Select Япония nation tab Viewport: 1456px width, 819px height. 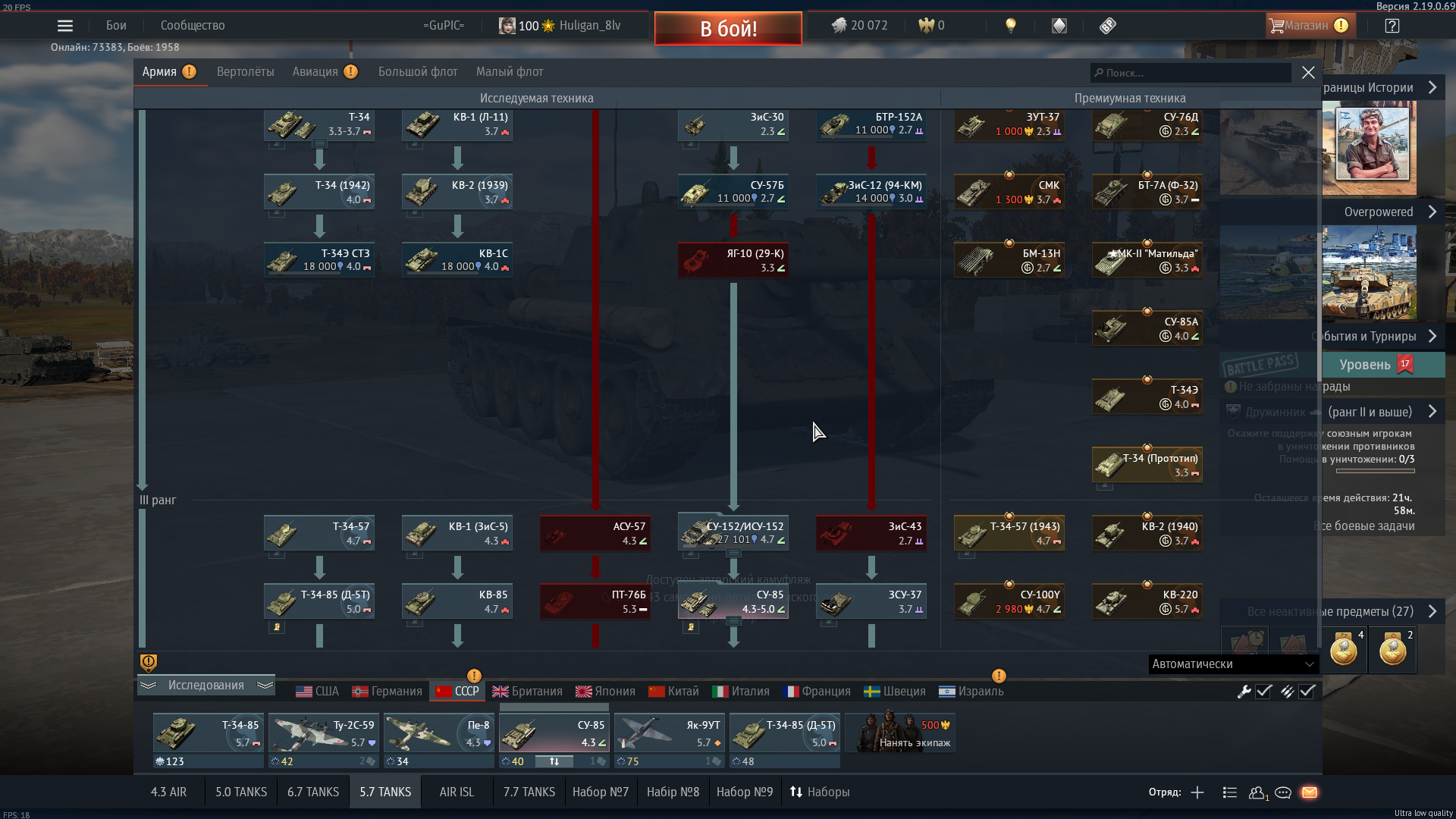[x=605, y=692]
